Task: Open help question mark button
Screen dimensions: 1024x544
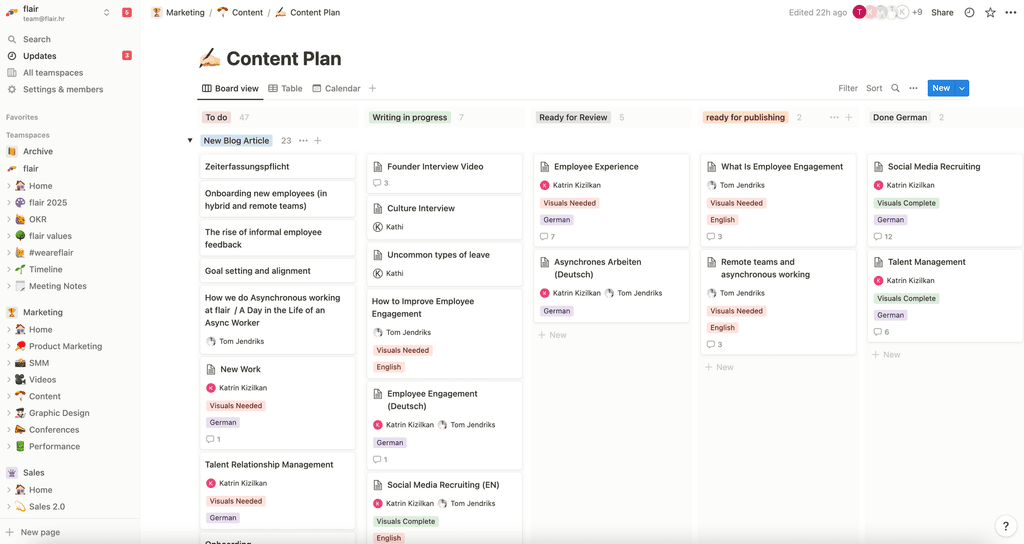Action: [x=1006, y=526]
